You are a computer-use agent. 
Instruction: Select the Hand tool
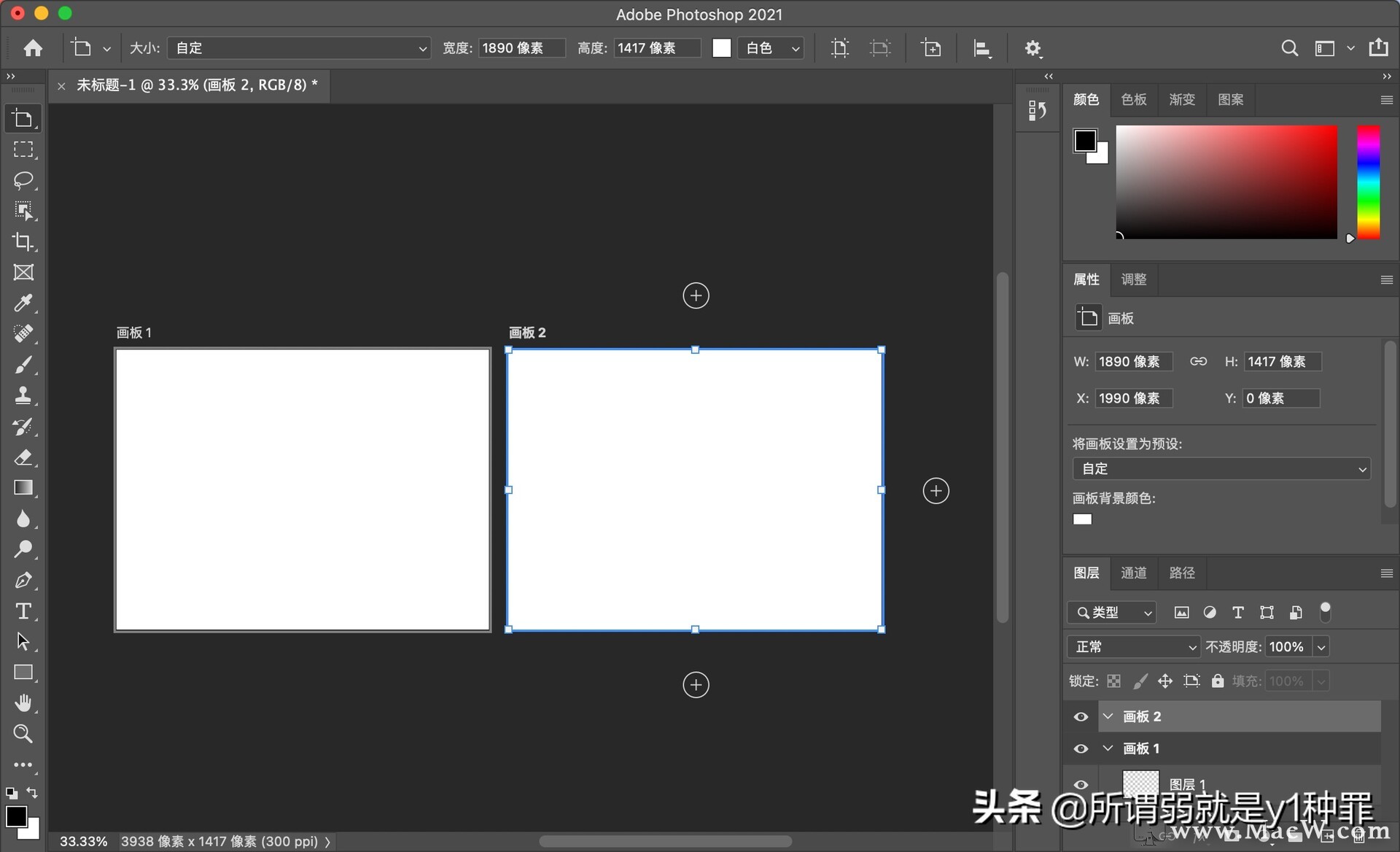click(x=24, y=702)
